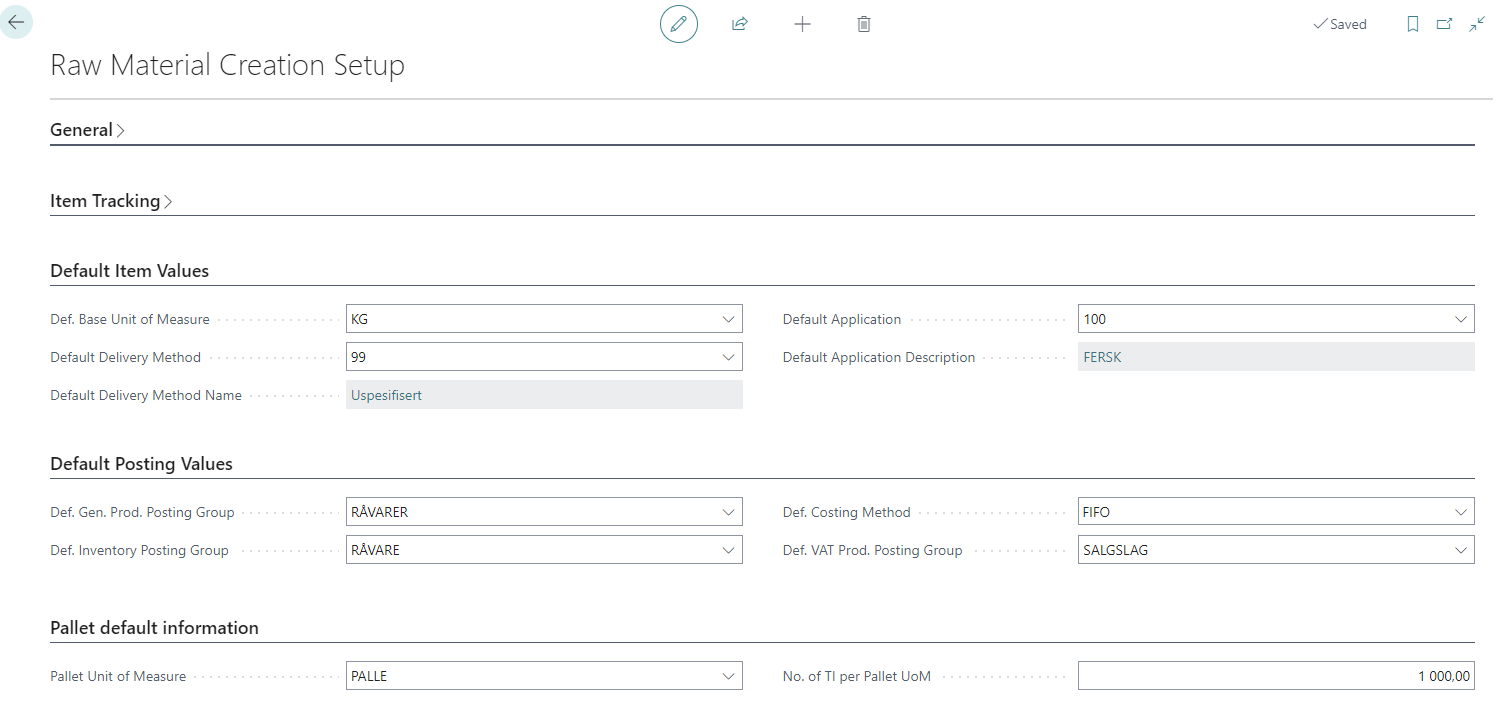Open Def. VAT Prod. Posting Group dropdown
1500x717 pixels.
1460,550
